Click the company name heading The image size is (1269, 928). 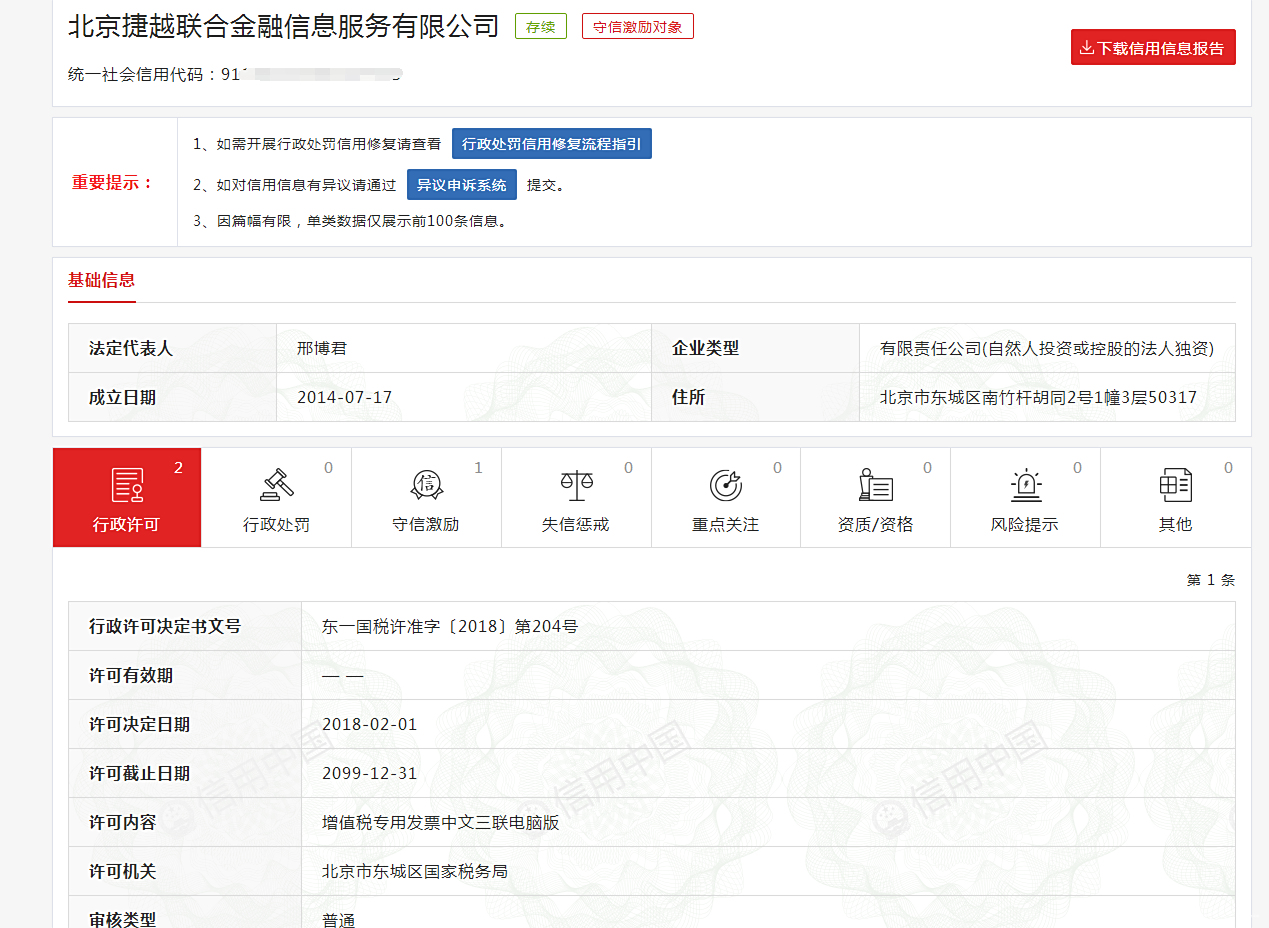click(283, 27)
